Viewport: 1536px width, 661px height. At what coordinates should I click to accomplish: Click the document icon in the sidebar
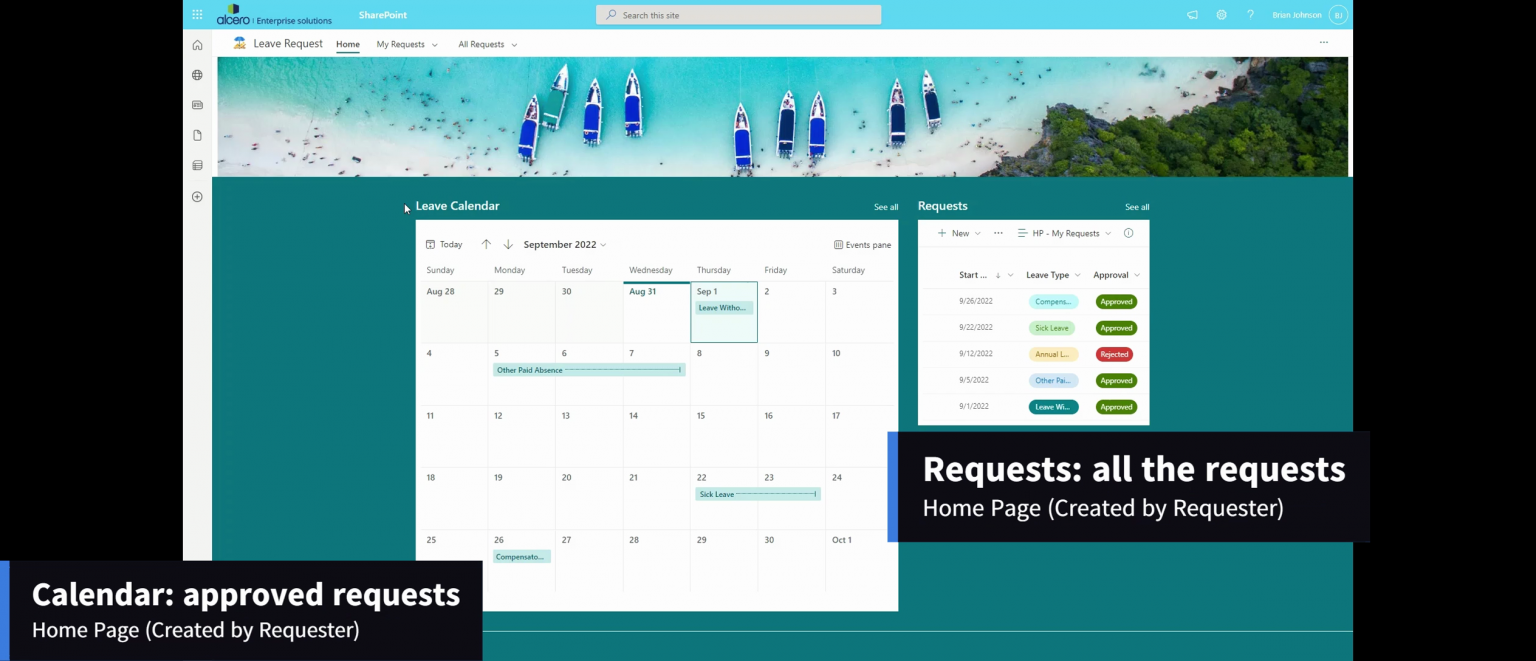click(x=197, y=134)
